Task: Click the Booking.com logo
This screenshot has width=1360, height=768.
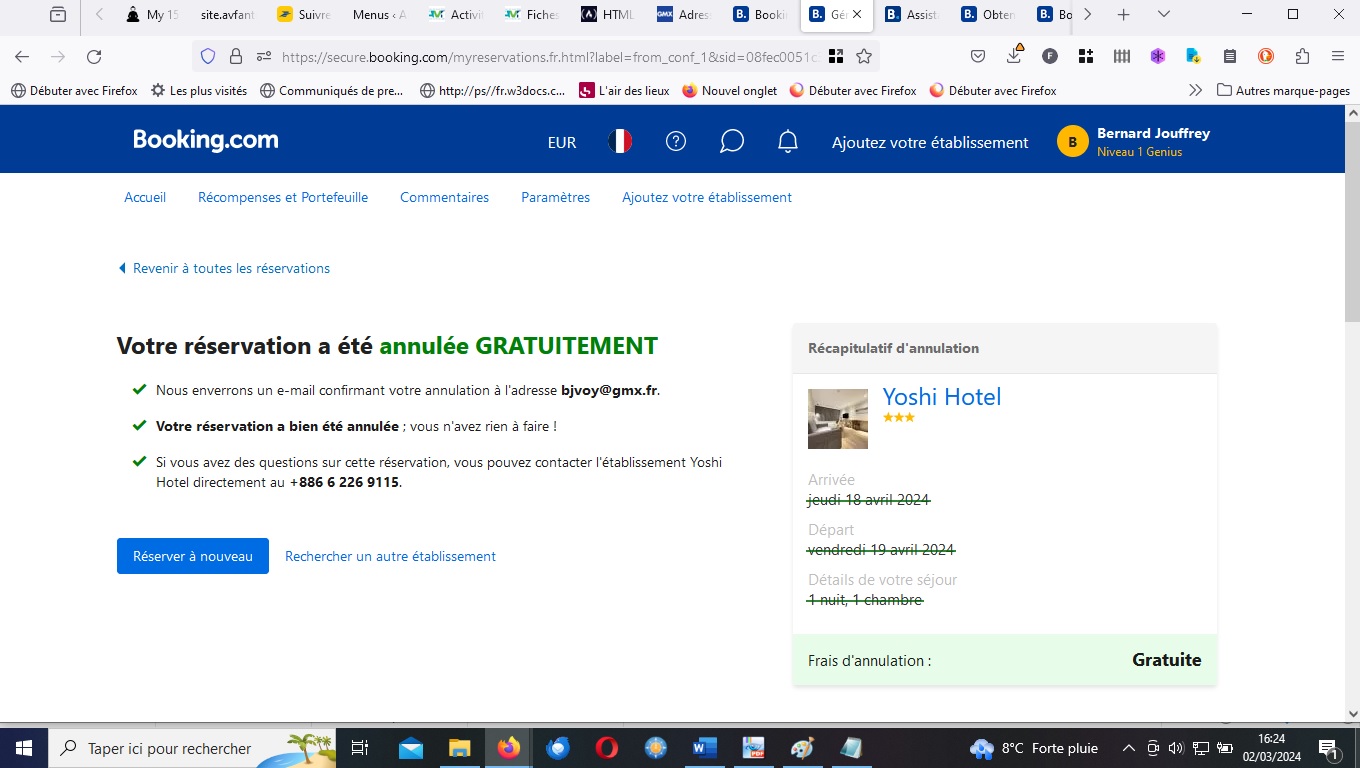Action: tap(206, 140)
